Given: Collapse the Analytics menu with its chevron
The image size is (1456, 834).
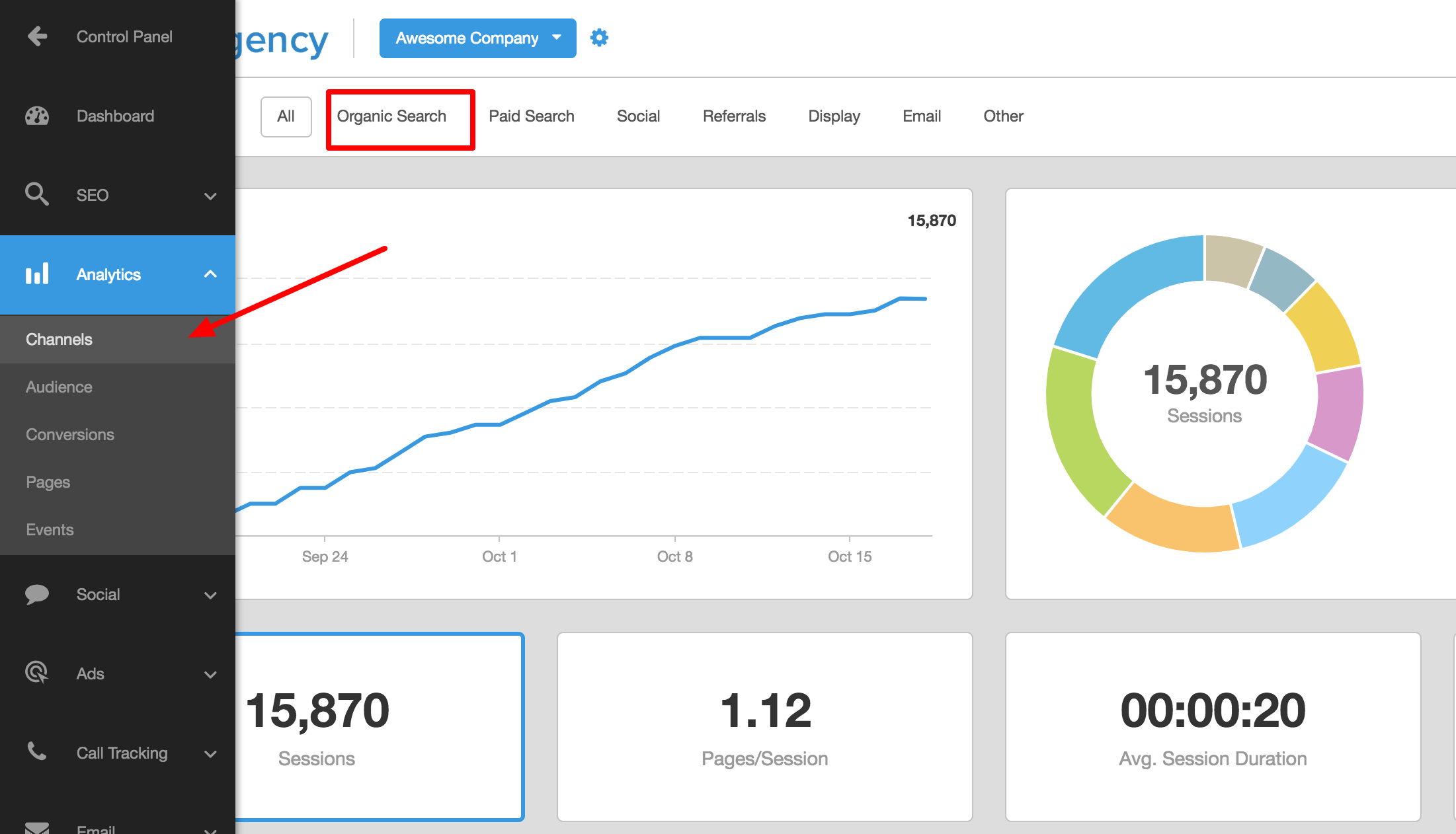Looking at the screenshot, I should 210,274.
